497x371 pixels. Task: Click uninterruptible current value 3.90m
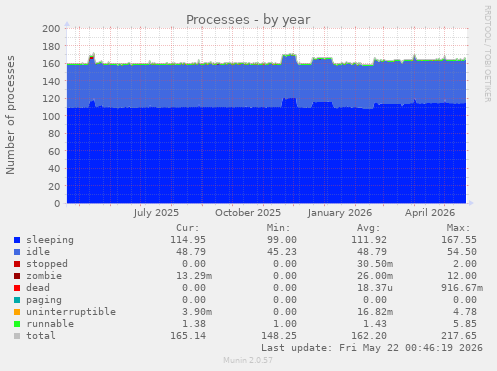[x=197, y=312]
